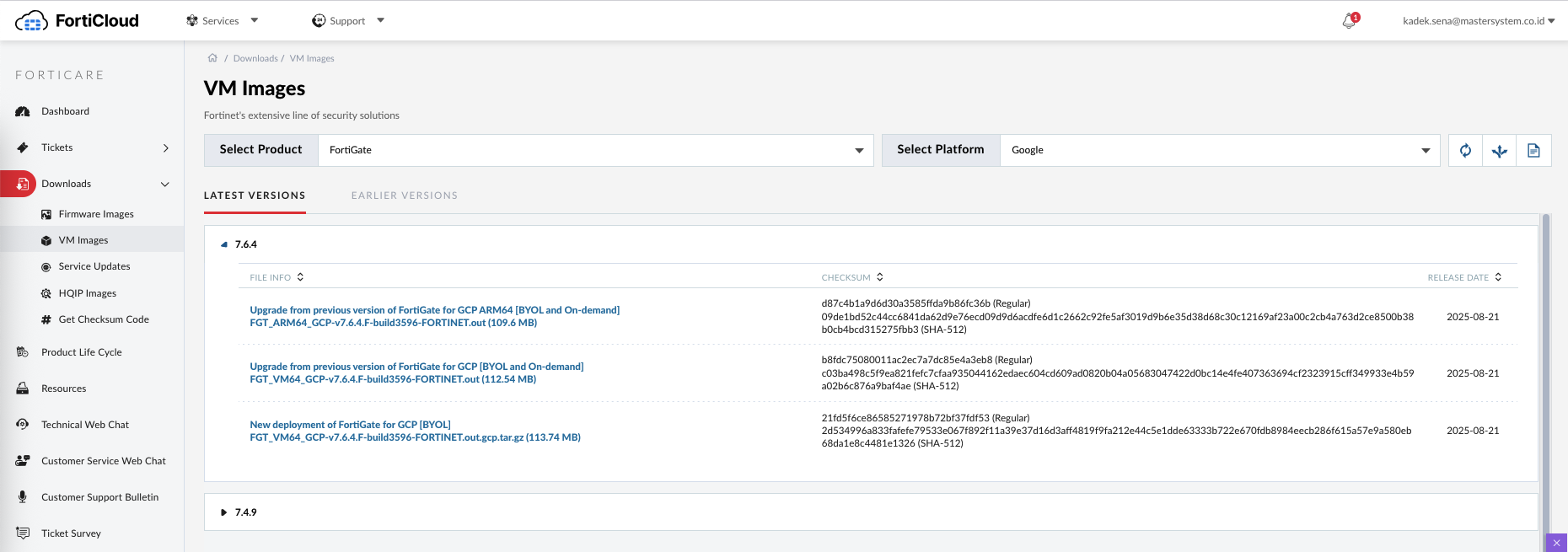Click the refresh icon beside Select Platform
The height and width of the screenshot is (552, 1568).
(1465, 151)
